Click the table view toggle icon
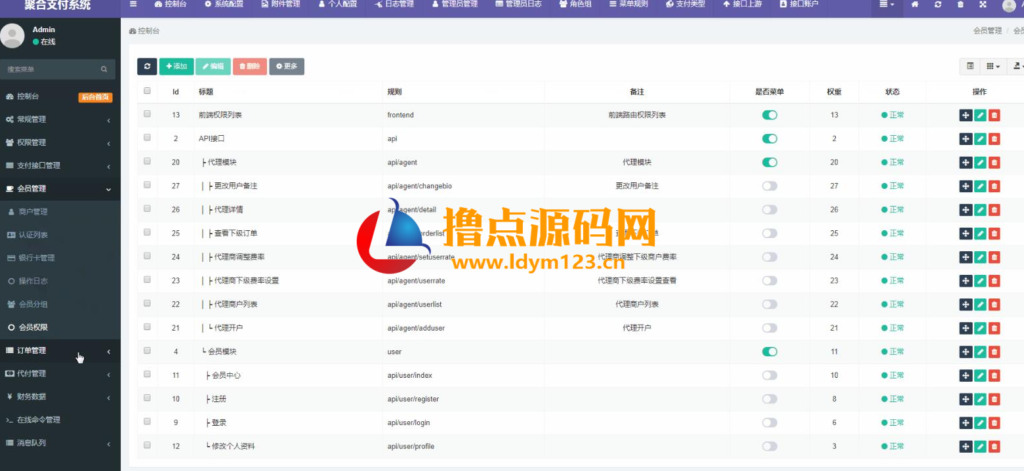Image resolution: width=1024 pixels, height=471 pixels. (970, 66)
